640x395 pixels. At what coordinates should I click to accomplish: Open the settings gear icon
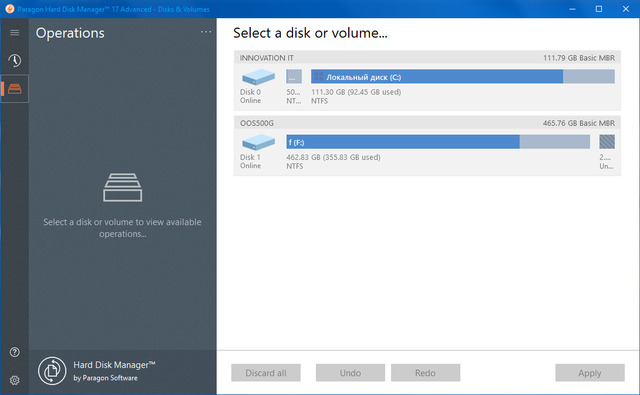[x=14, y=380]
